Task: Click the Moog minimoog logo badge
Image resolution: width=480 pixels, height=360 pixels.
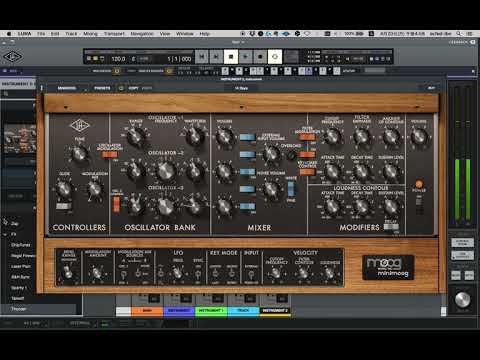Action: [x=388, y=267]
